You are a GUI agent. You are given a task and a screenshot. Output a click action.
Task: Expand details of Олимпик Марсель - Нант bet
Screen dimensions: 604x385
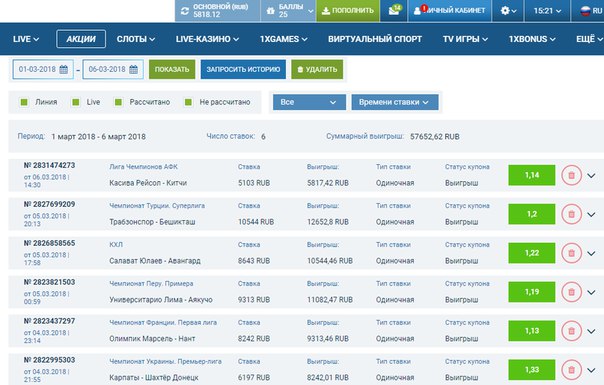coord(591,331)
